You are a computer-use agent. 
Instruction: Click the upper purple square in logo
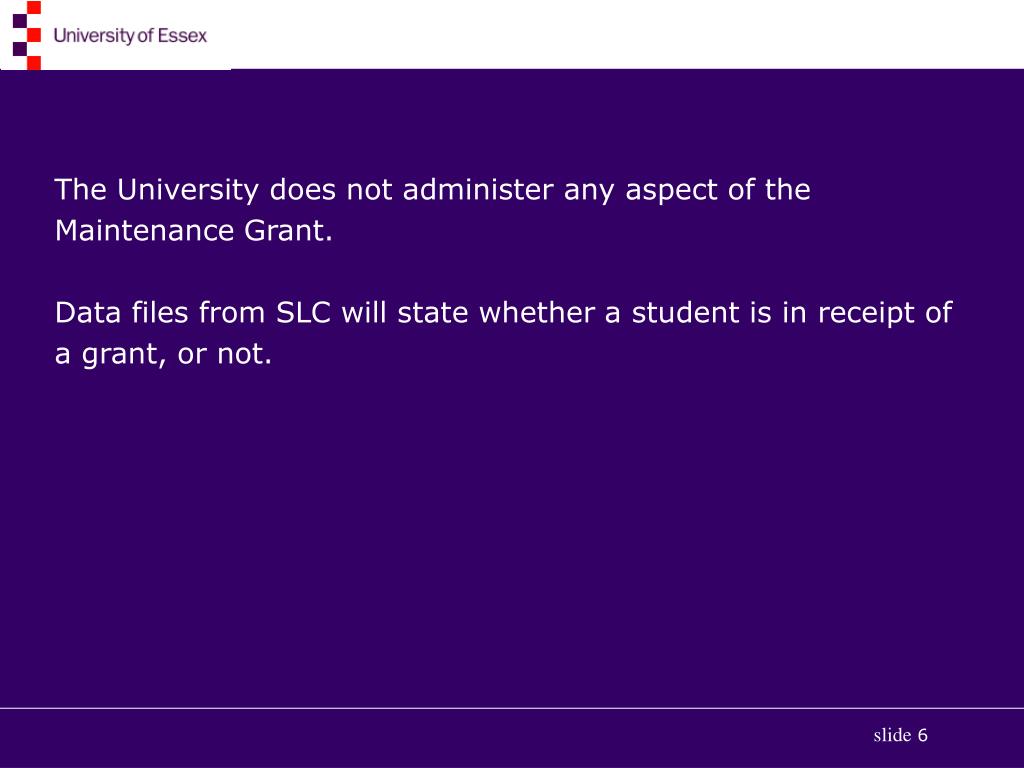click(20, 21)
